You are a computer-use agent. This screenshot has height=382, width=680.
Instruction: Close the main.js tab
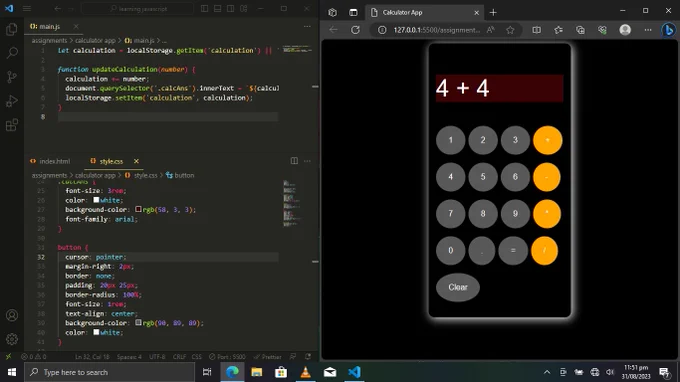pyautogui.click(x=76, y=27)
